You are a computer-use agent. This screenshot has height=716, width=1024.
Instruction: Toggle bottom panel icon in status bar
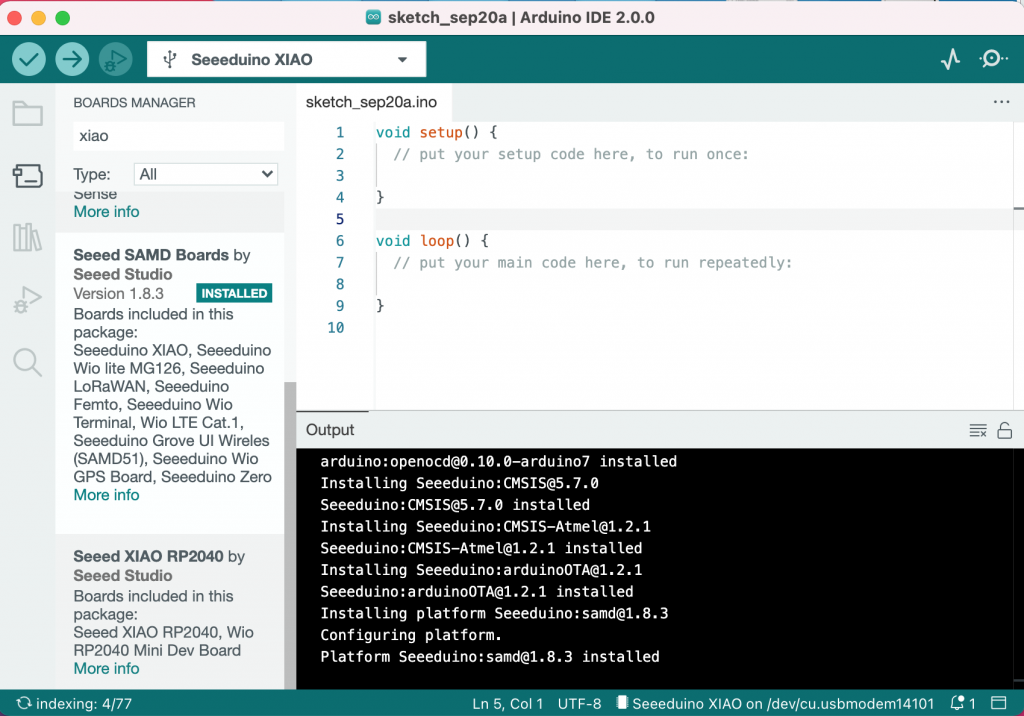(999, 703)
